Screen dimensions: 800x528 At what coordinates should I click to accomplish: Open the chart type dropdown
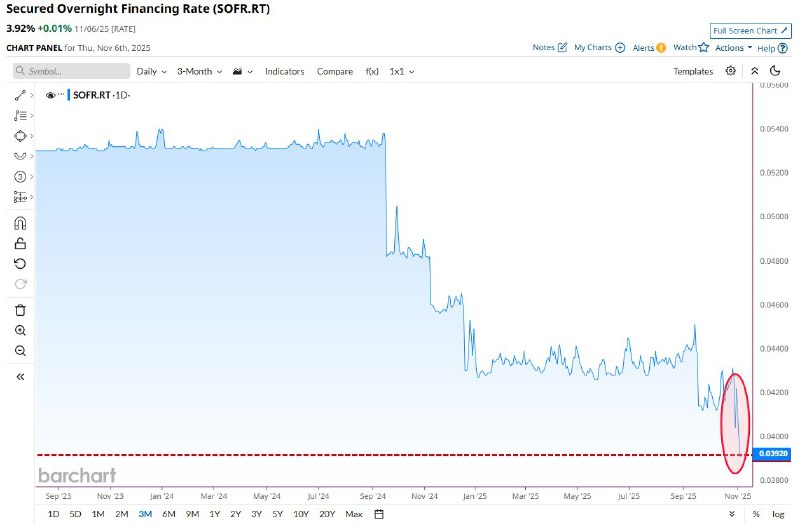[x=242, y=71]
